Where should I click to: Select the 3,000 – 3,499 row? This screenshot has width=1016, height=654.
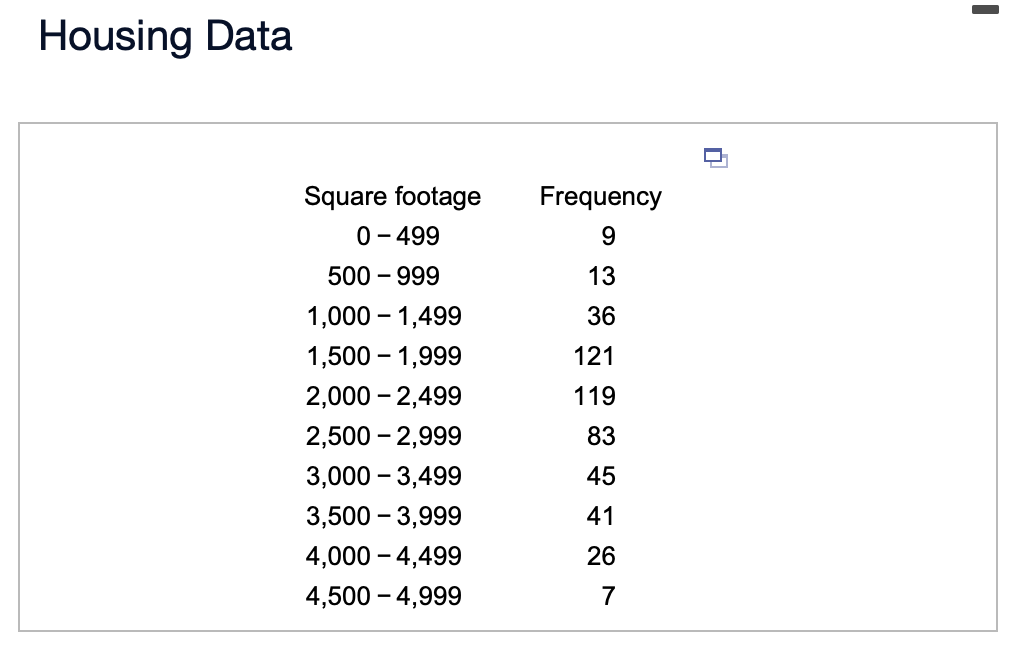(x=383, y=476)
